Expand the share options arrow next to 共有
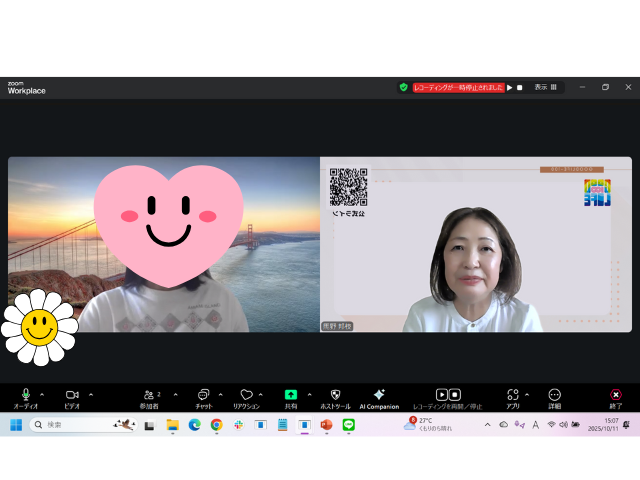 (x=309, y=394)
